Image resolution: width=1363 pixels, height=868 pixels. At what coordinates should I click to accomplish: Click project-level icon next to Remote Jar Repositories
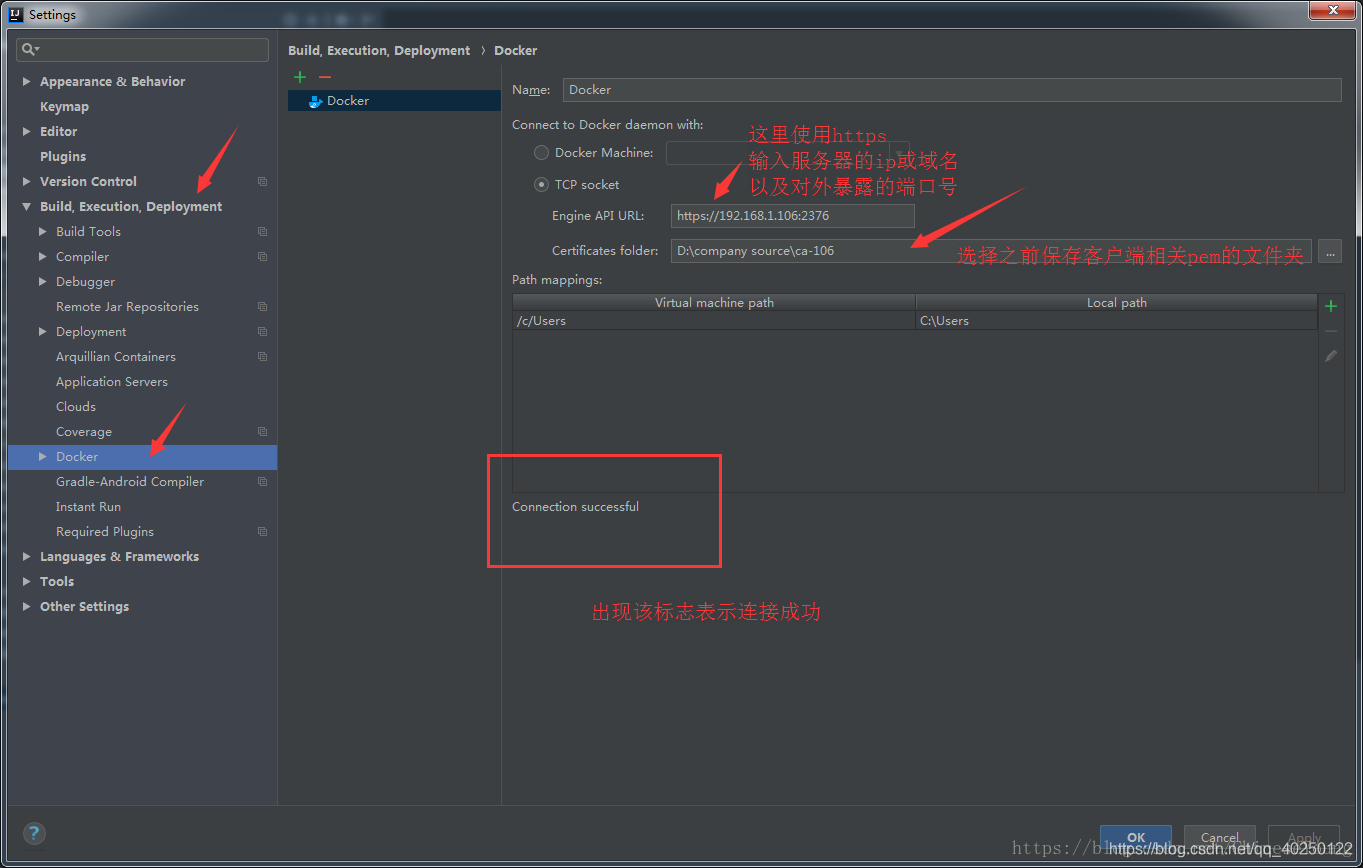262,307
